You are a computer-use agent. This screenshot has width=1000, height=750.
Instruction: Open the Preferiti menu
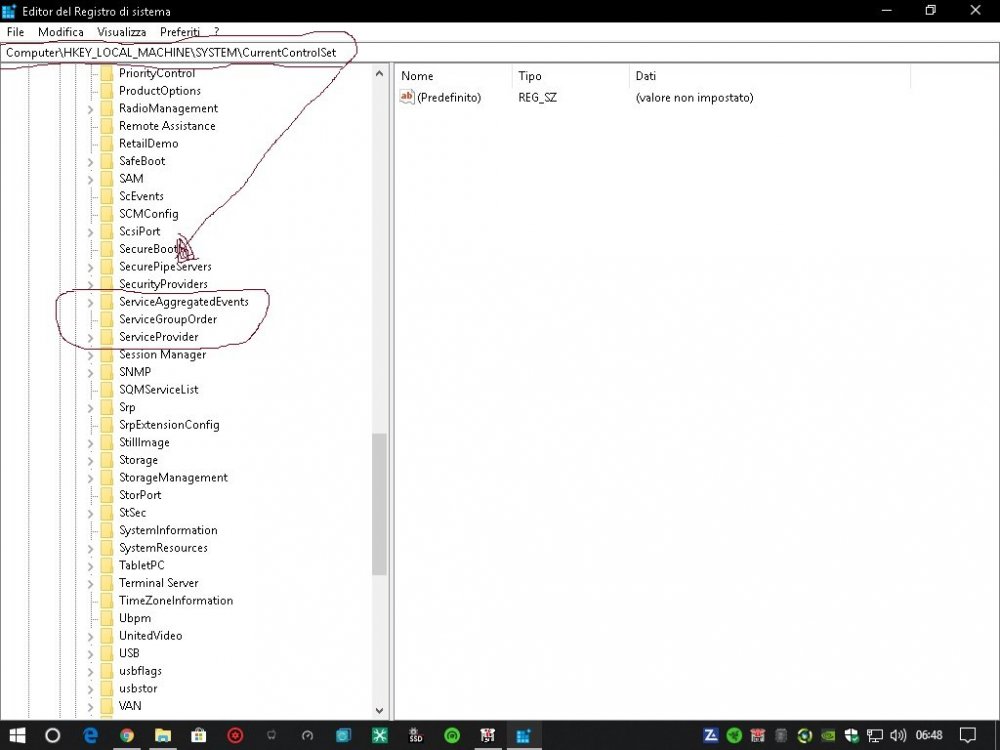pos(180,32)
